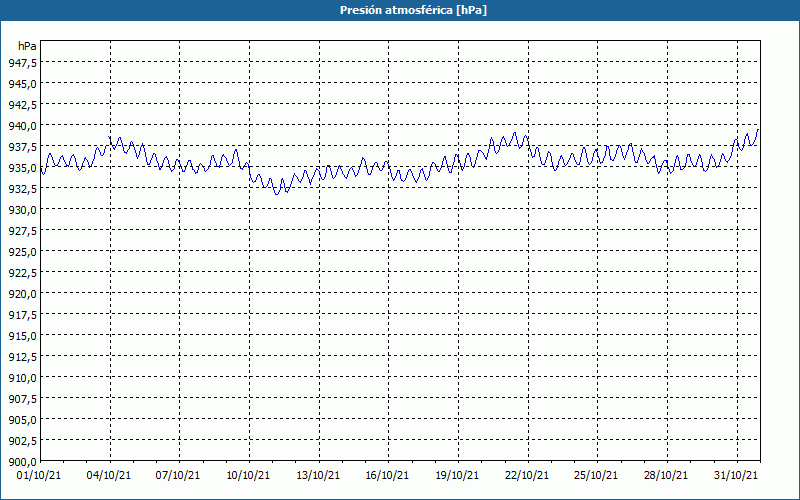
Task: Select the 10/10/21 axis date
Action: (x=248, y=476)
